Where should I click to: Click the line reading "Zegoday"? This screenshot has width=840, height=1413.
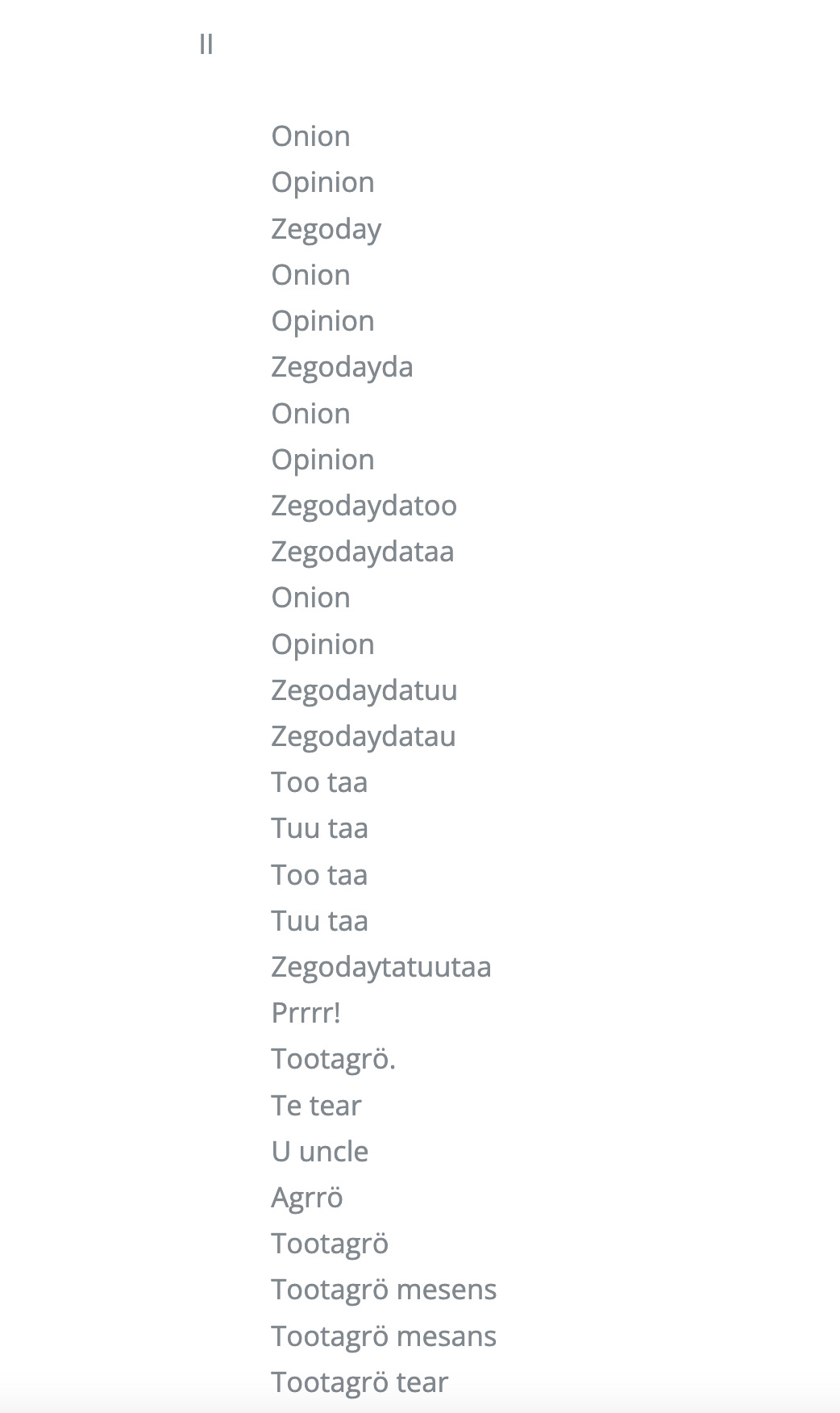[x=326, y=229]
